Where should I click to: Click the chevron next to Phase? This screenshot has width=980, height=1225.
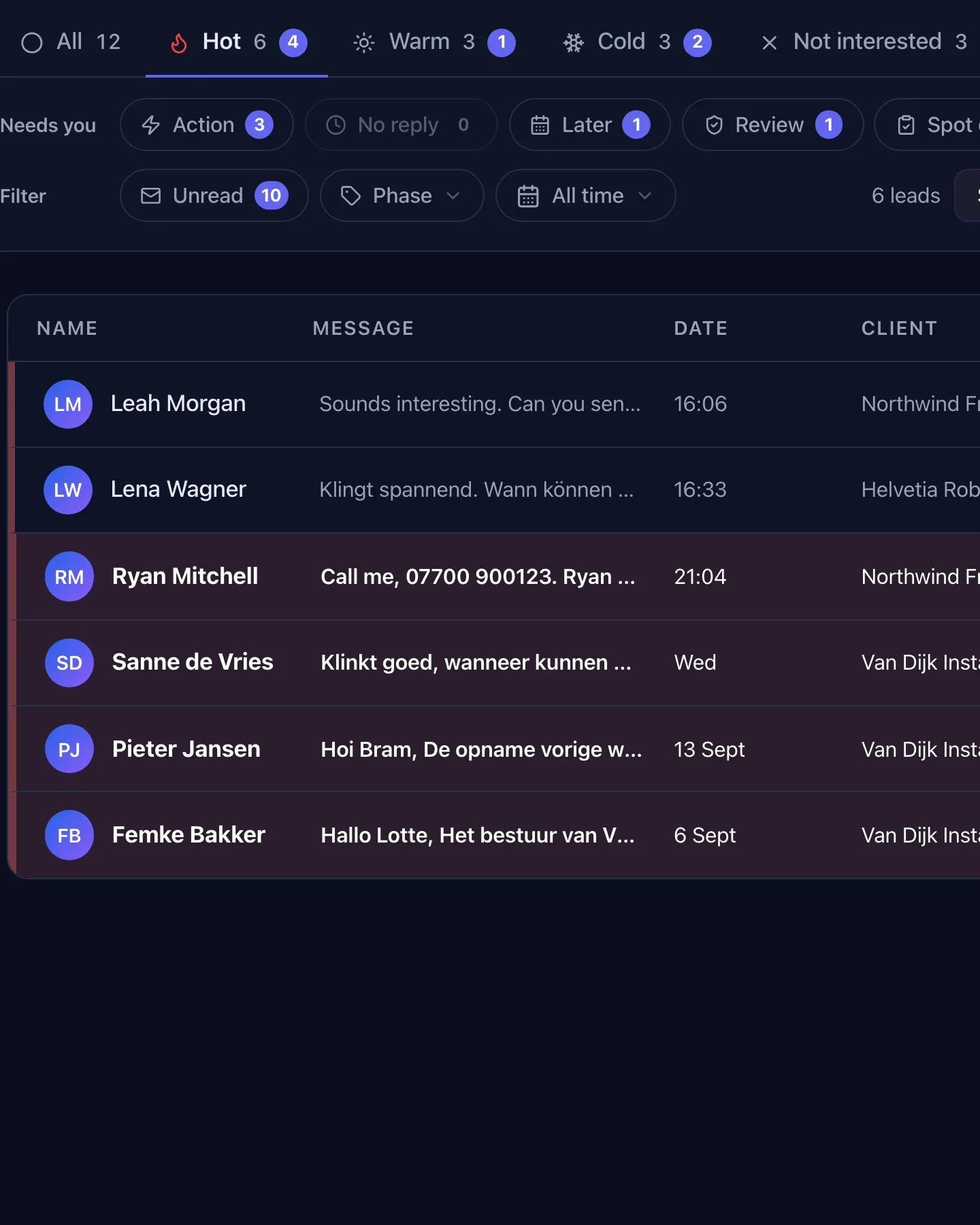453,196
